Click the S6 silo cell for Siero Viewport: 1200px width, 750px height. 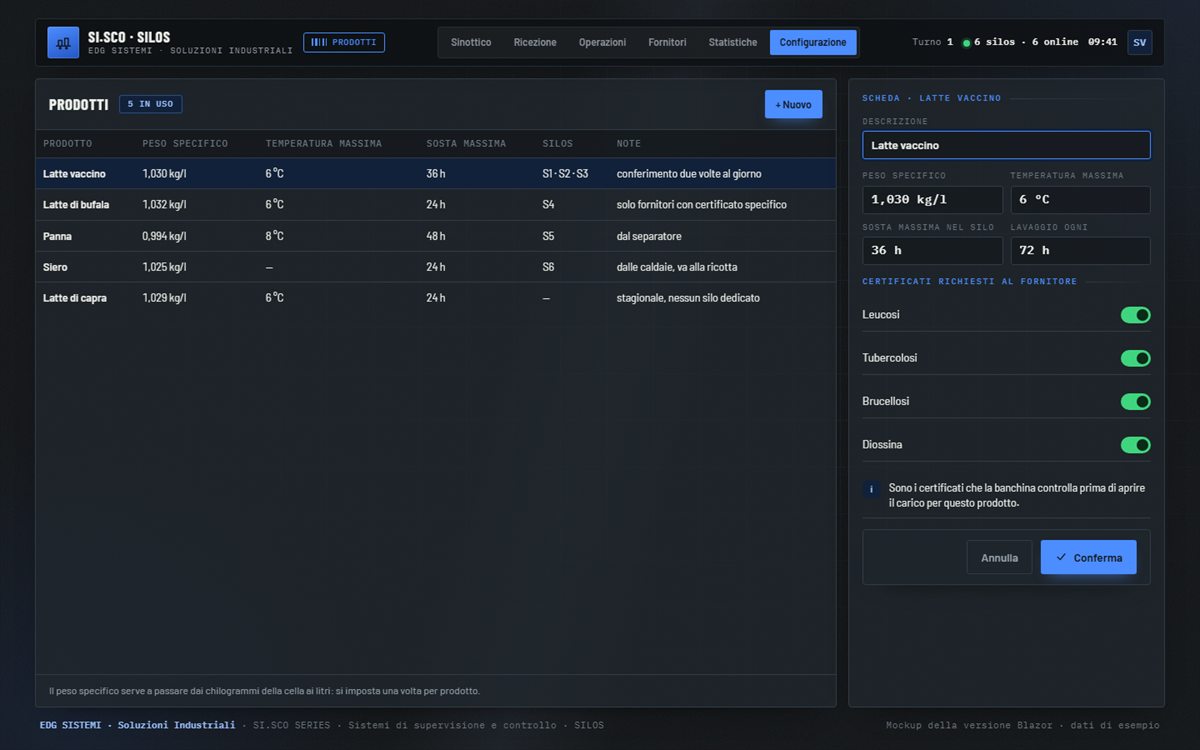[548, 267]
